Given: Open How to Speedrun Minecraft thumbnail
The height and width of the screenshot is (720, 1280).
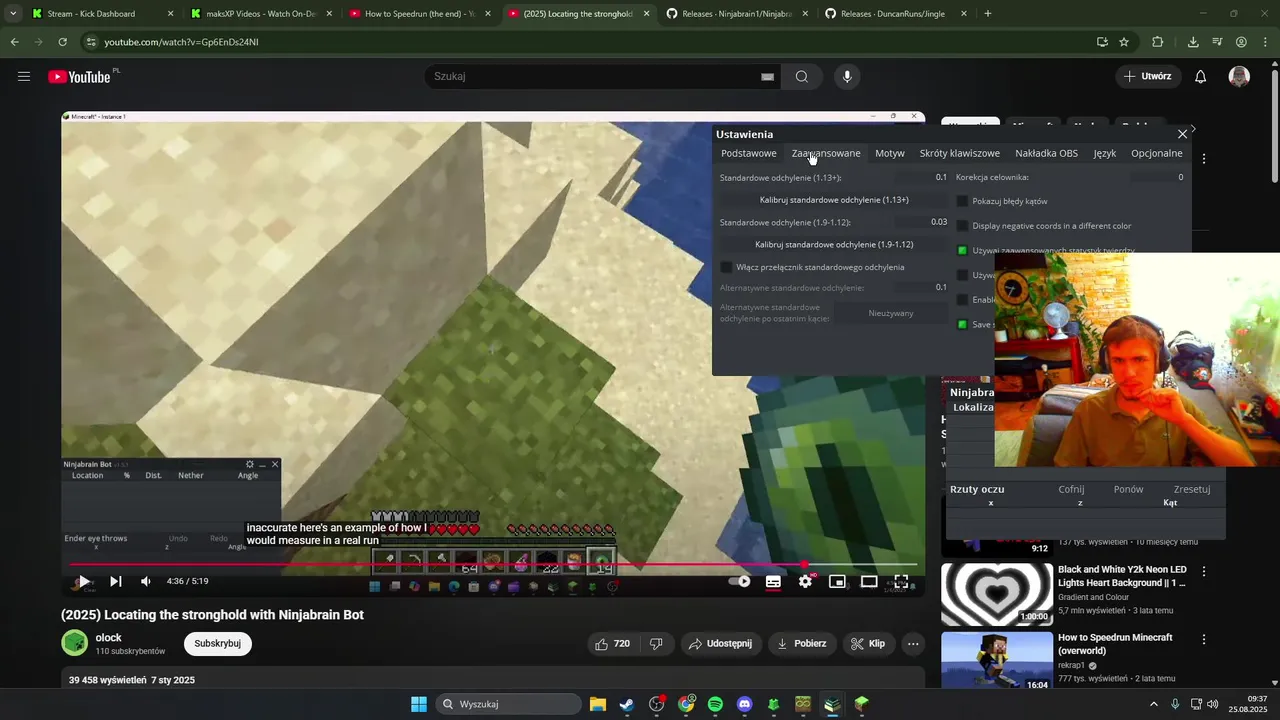Looking at the screenshot, I should coord(997,662).
